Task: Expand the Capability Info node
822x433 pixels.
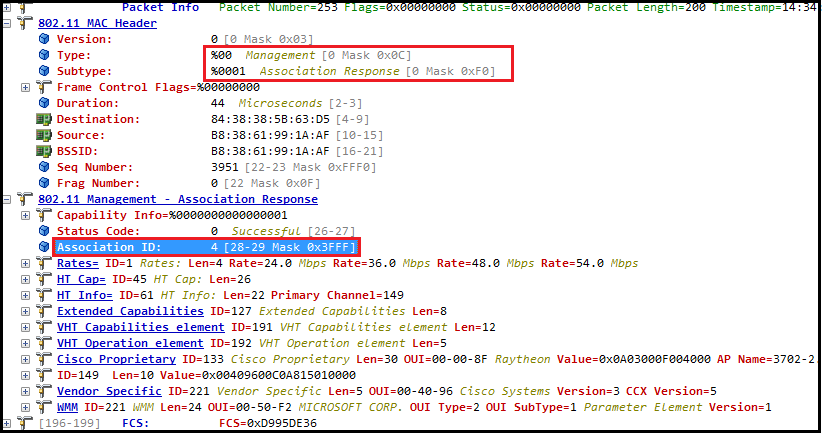Action: (26, 215)
